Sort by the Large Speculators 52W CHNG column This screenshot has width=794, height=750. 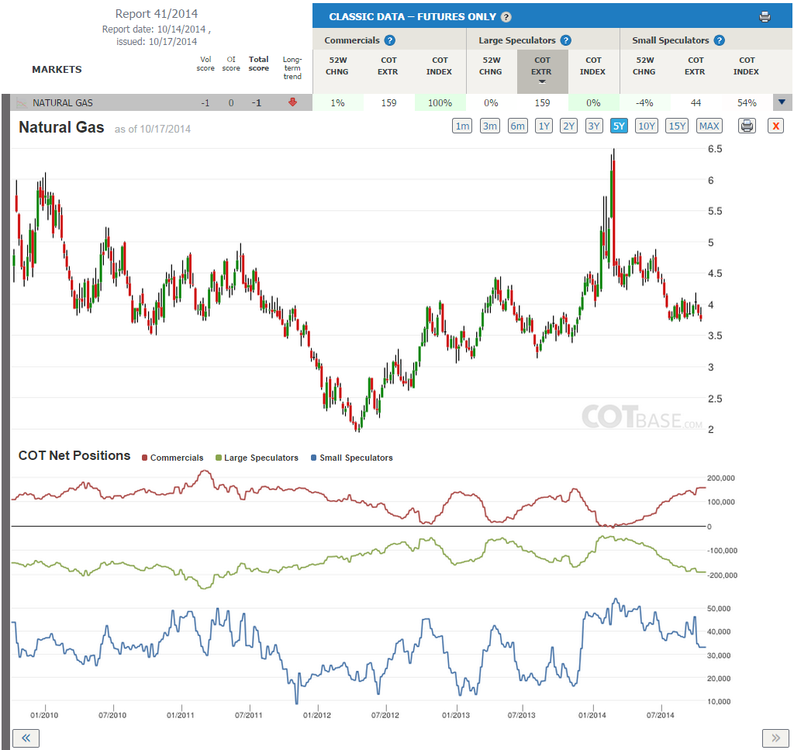pos(491,66)
